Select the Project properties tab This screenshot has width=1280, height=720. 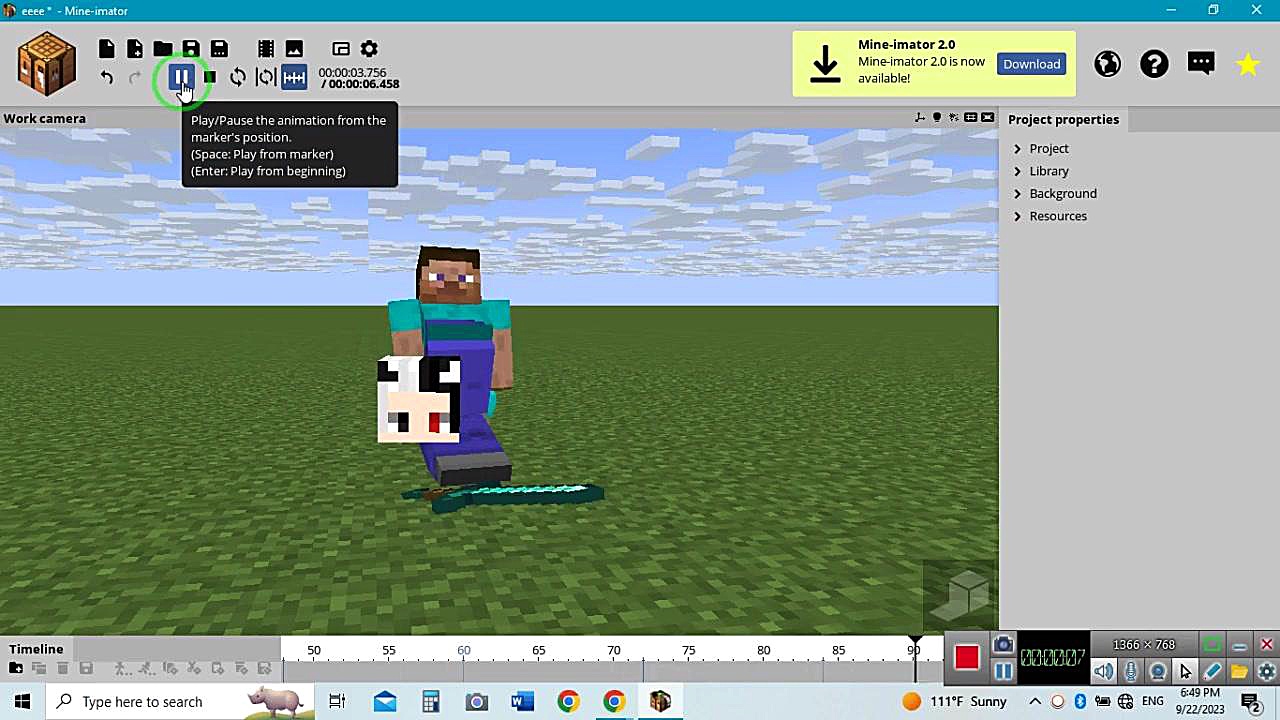(1063, 119)
